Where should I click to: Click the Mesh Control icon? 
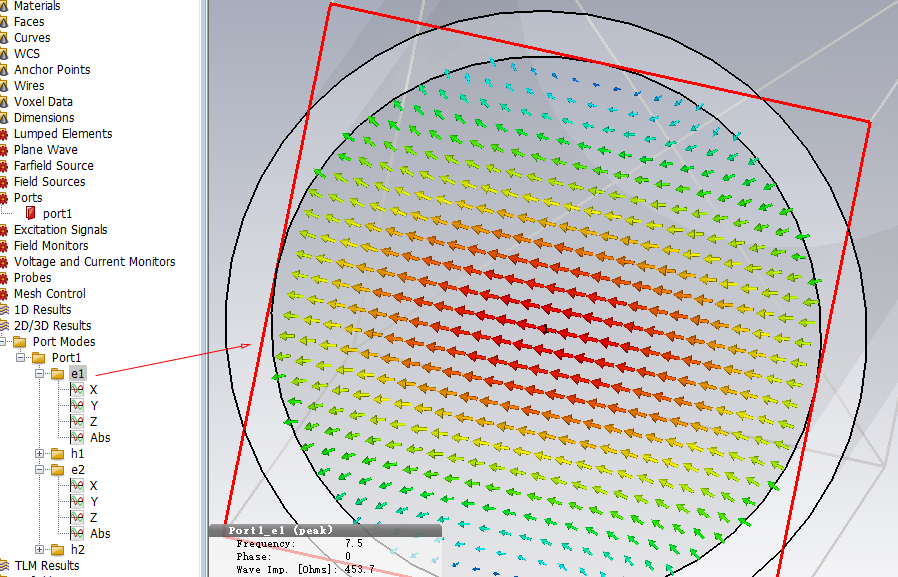tap(3, 294)
